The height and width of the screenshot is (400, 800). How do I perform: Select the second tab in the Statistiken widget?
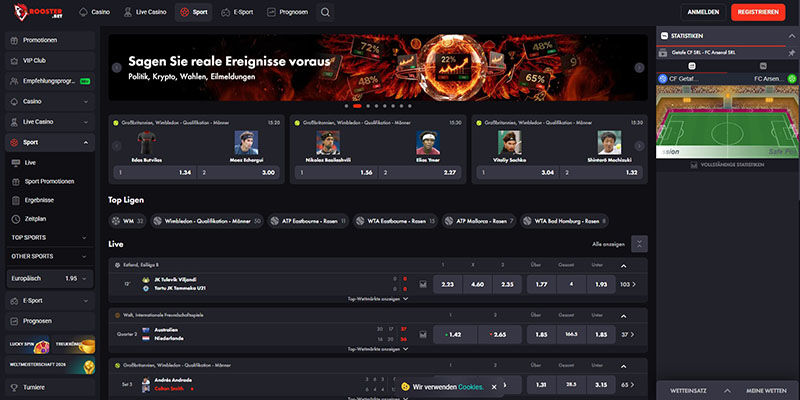click(763, 66)
